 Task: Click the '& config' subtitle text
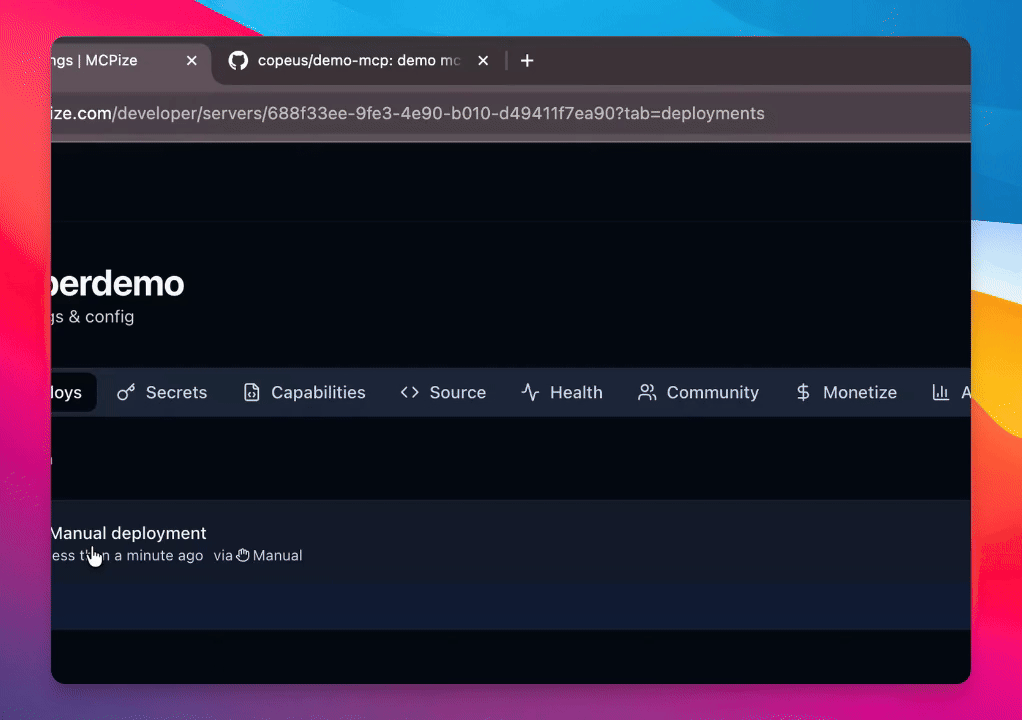click(101, 317)
